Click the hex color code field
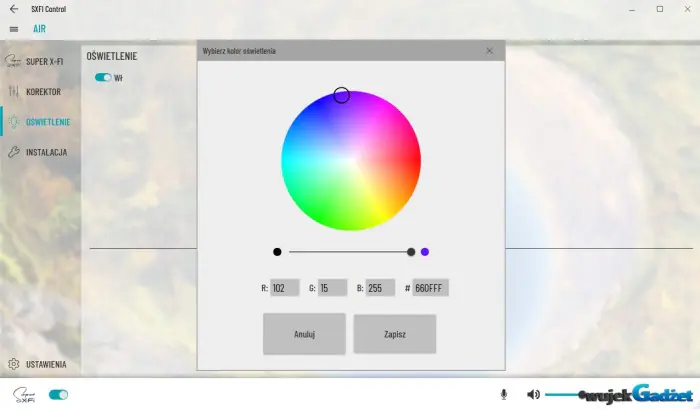700x410 pixels. point(430,288)
